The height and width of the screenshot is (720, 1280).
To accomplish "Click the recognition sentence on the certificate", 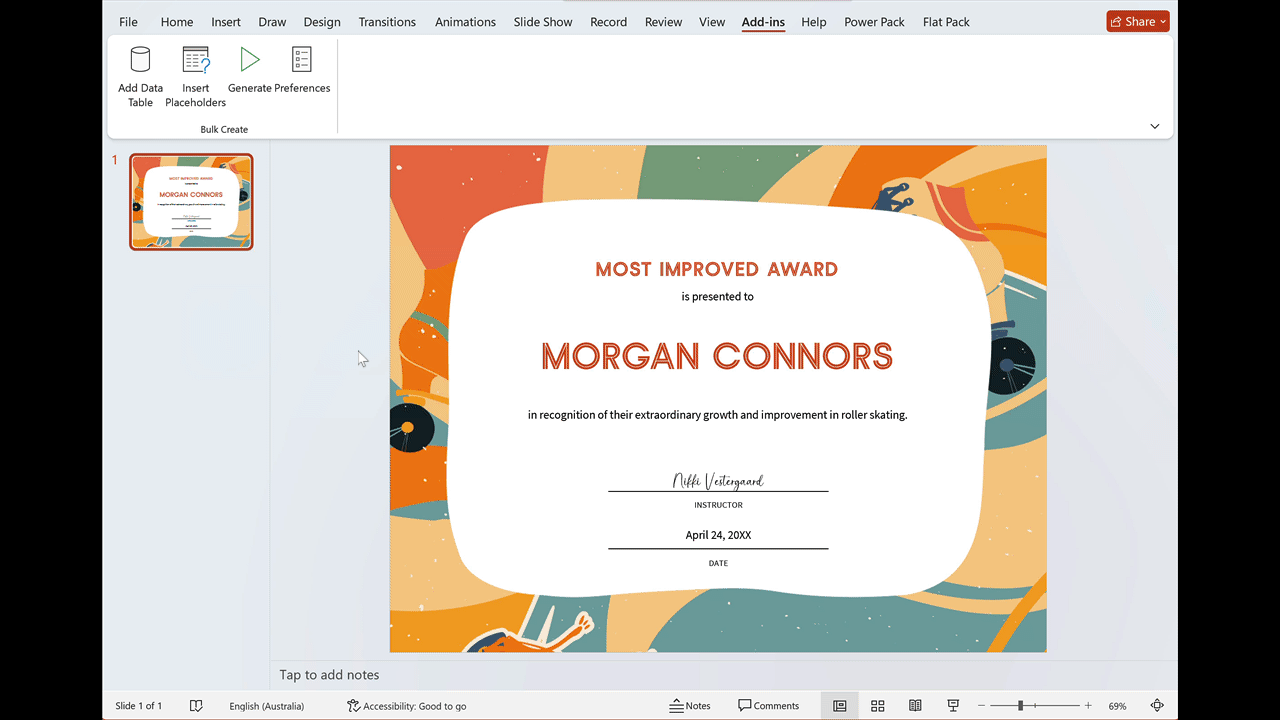I will [x=718, y=415].
